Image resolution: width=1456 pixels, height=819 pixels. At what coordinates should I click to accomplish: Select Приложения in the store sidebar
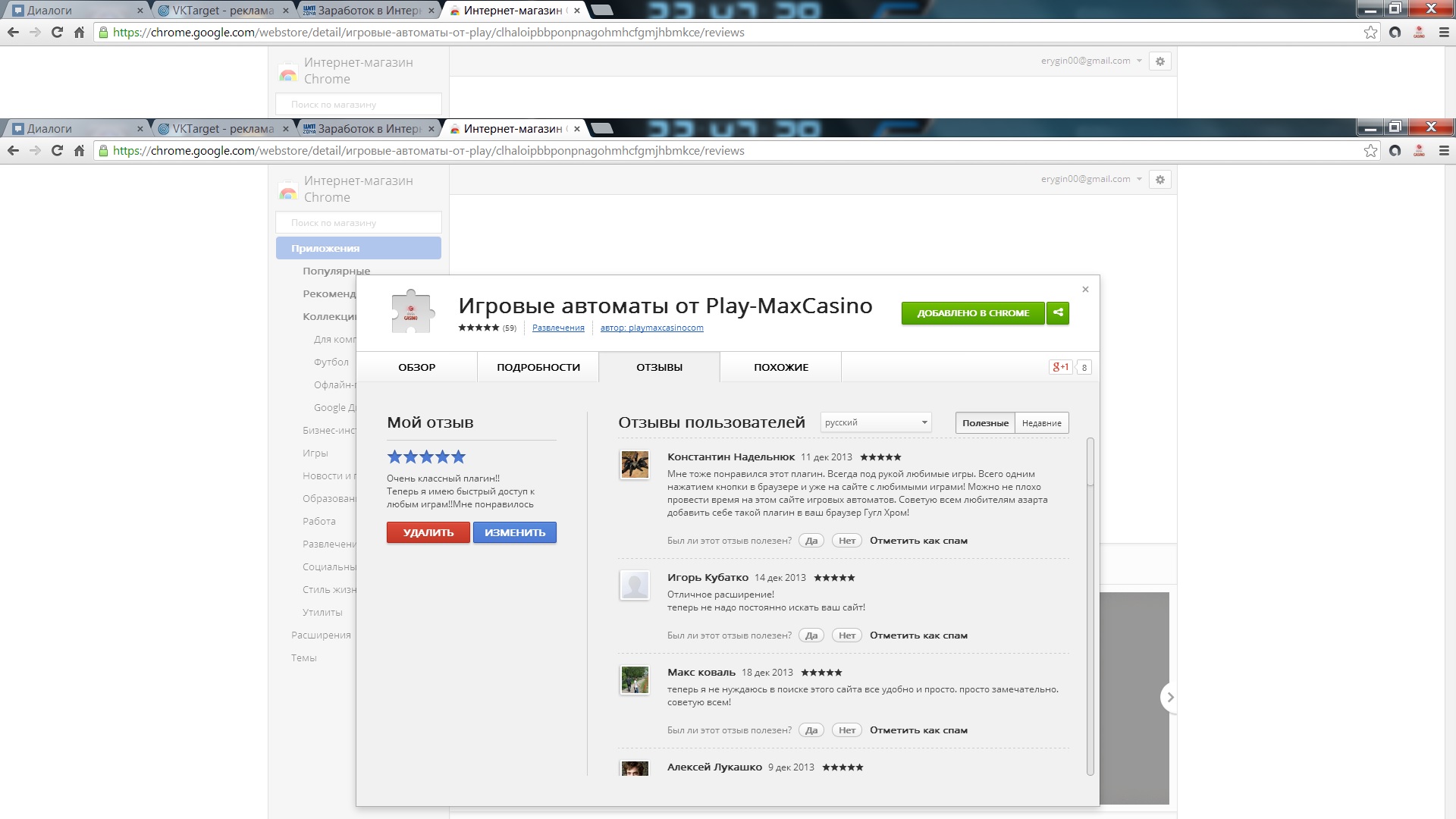tap(359, 248)
